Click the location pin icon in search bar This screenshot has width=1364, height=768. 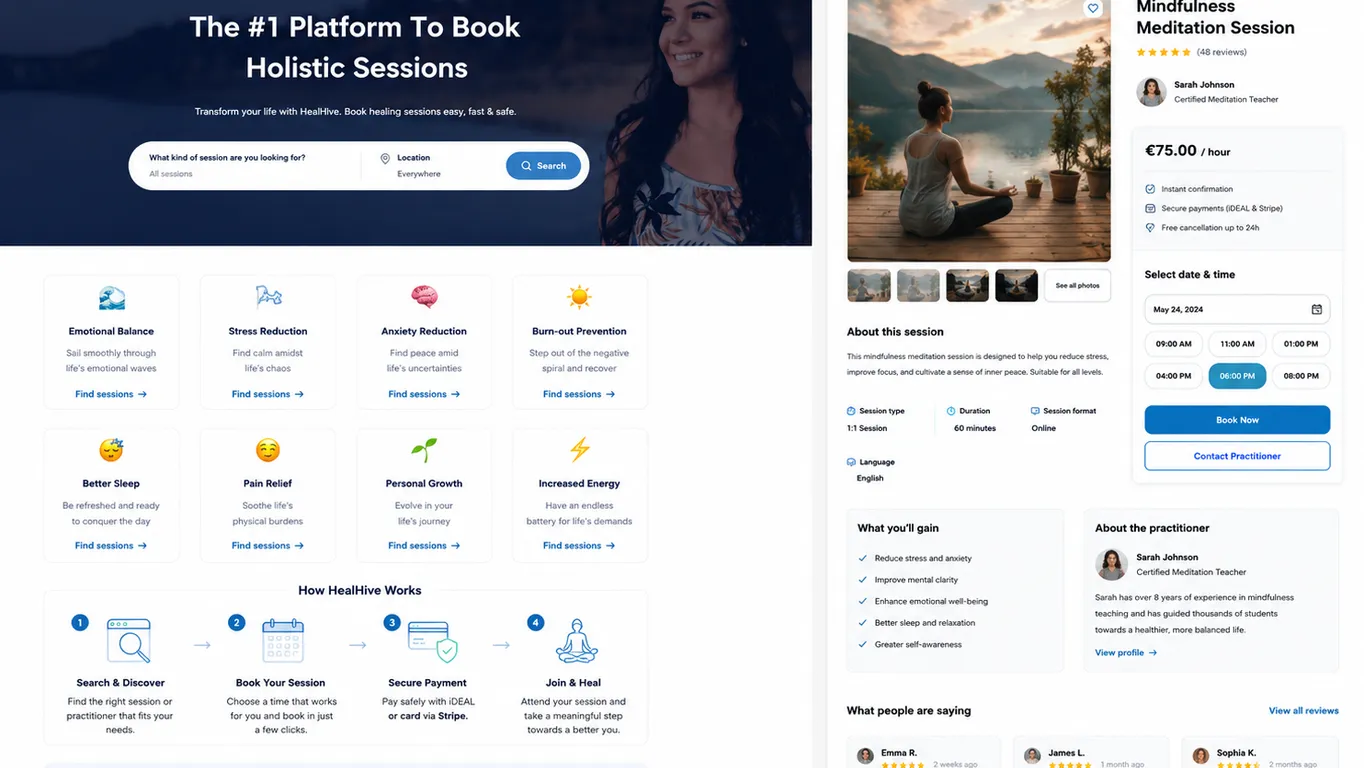click(x=385, y=158)
